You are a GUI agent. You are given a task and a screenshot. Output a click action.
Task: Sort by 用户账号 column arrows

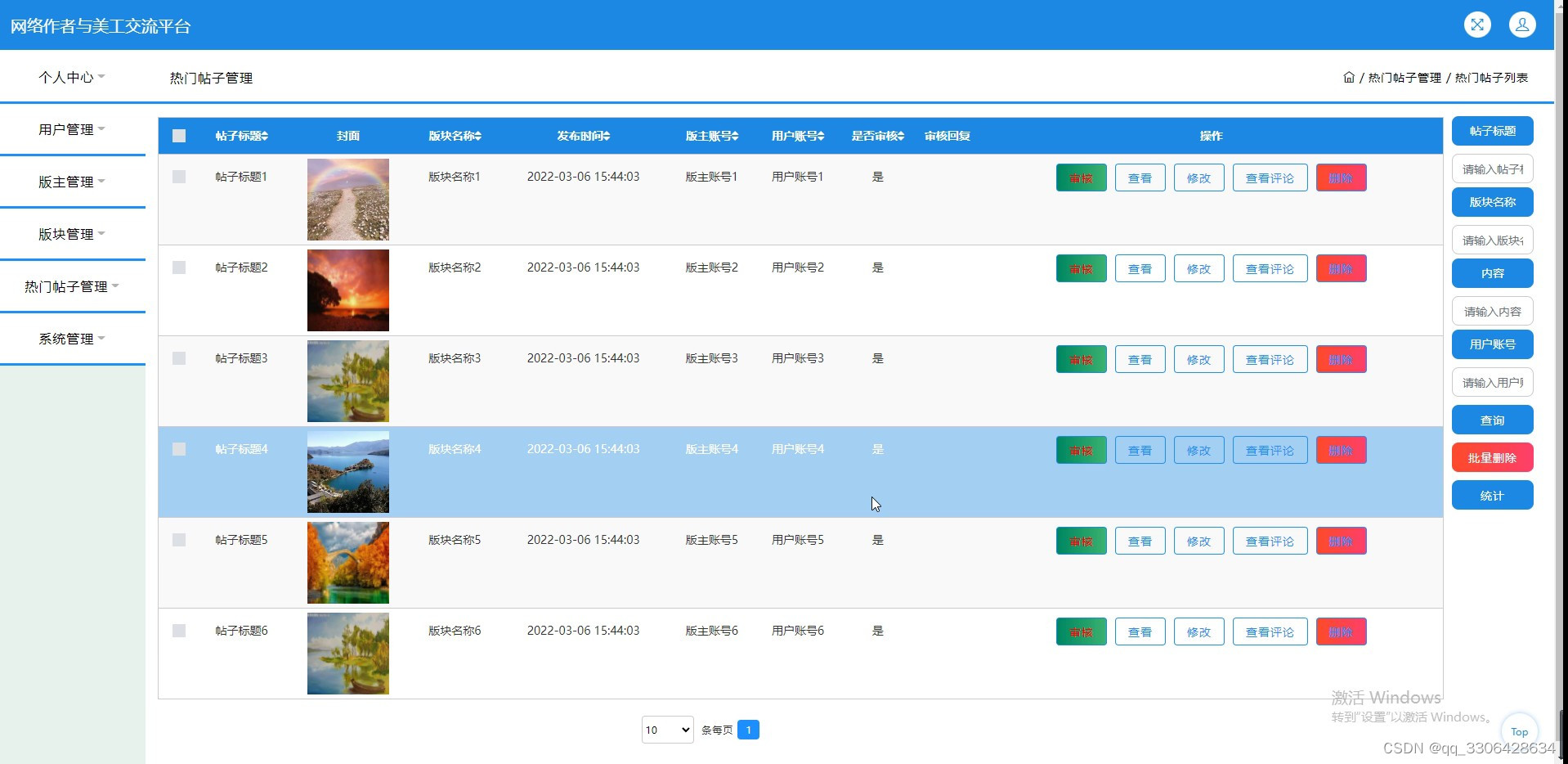(x=820, y=136)
